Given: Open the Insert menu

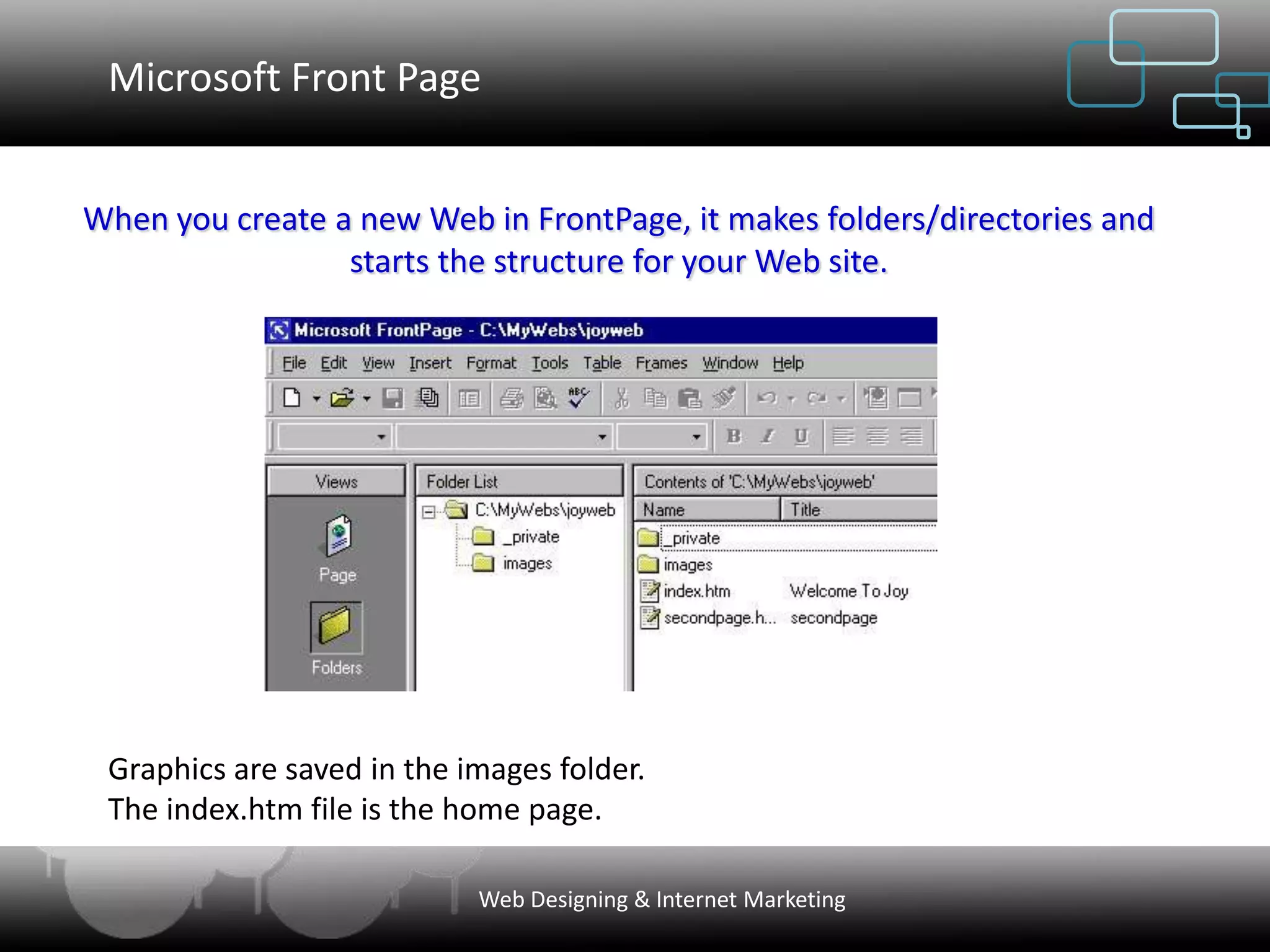Looking at the screenshot, I should click(x=430, y=363).
